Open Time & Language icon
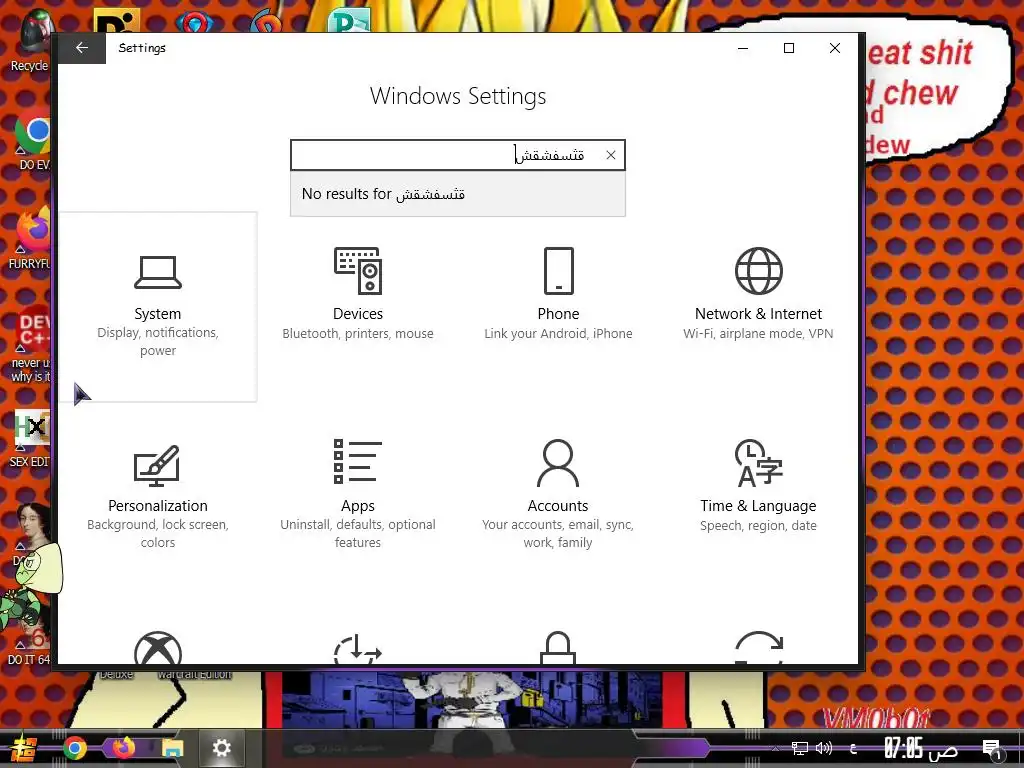 click(x=758, y=463)
